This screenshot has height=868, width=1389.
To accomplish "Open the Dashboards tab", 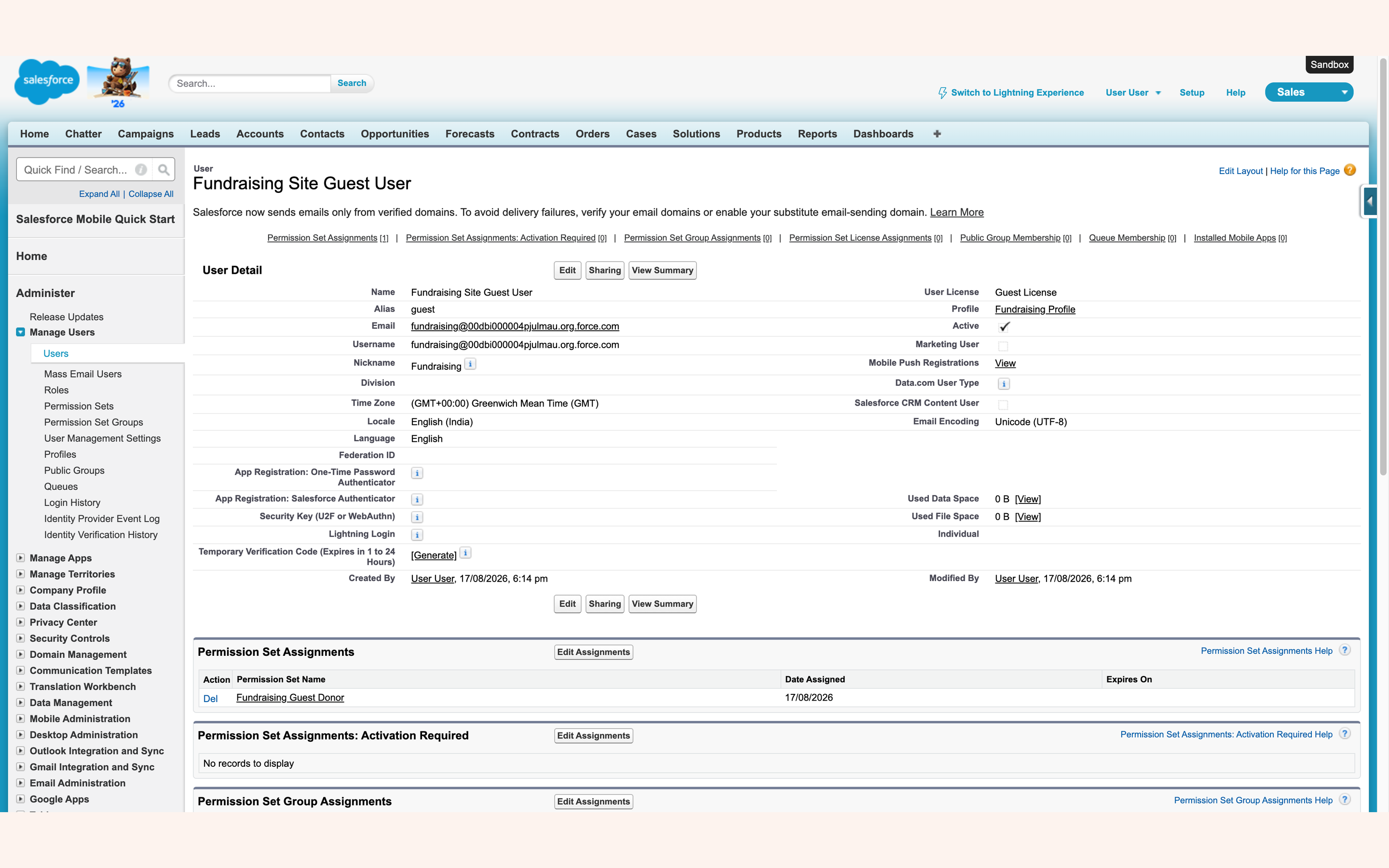I will 884,134.
